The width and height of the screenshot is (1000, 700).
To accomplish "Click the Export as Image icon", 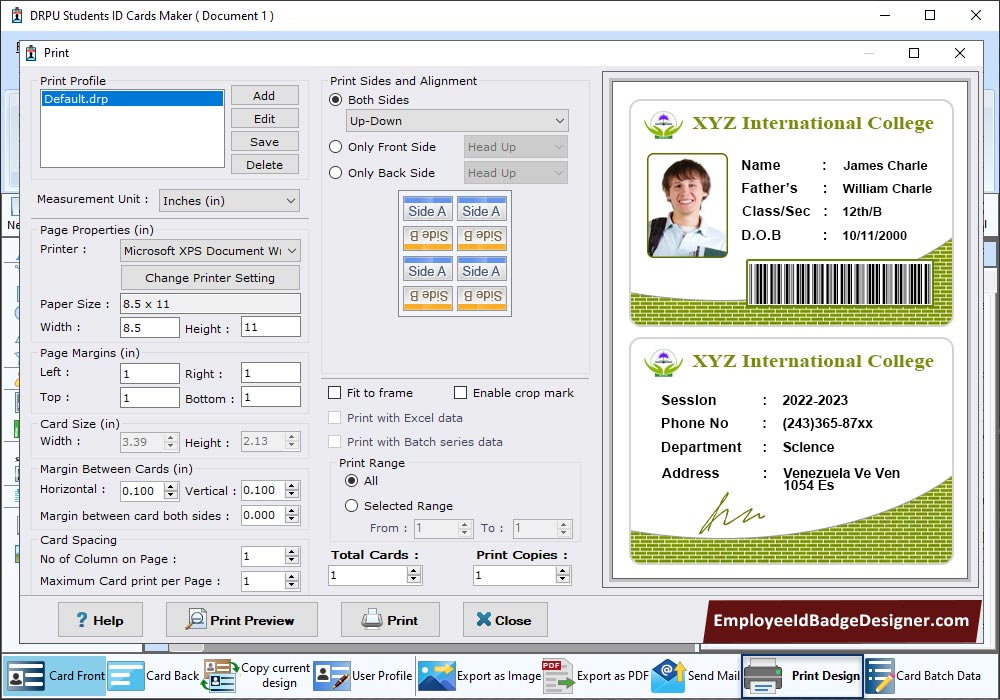I will [437, 676].
